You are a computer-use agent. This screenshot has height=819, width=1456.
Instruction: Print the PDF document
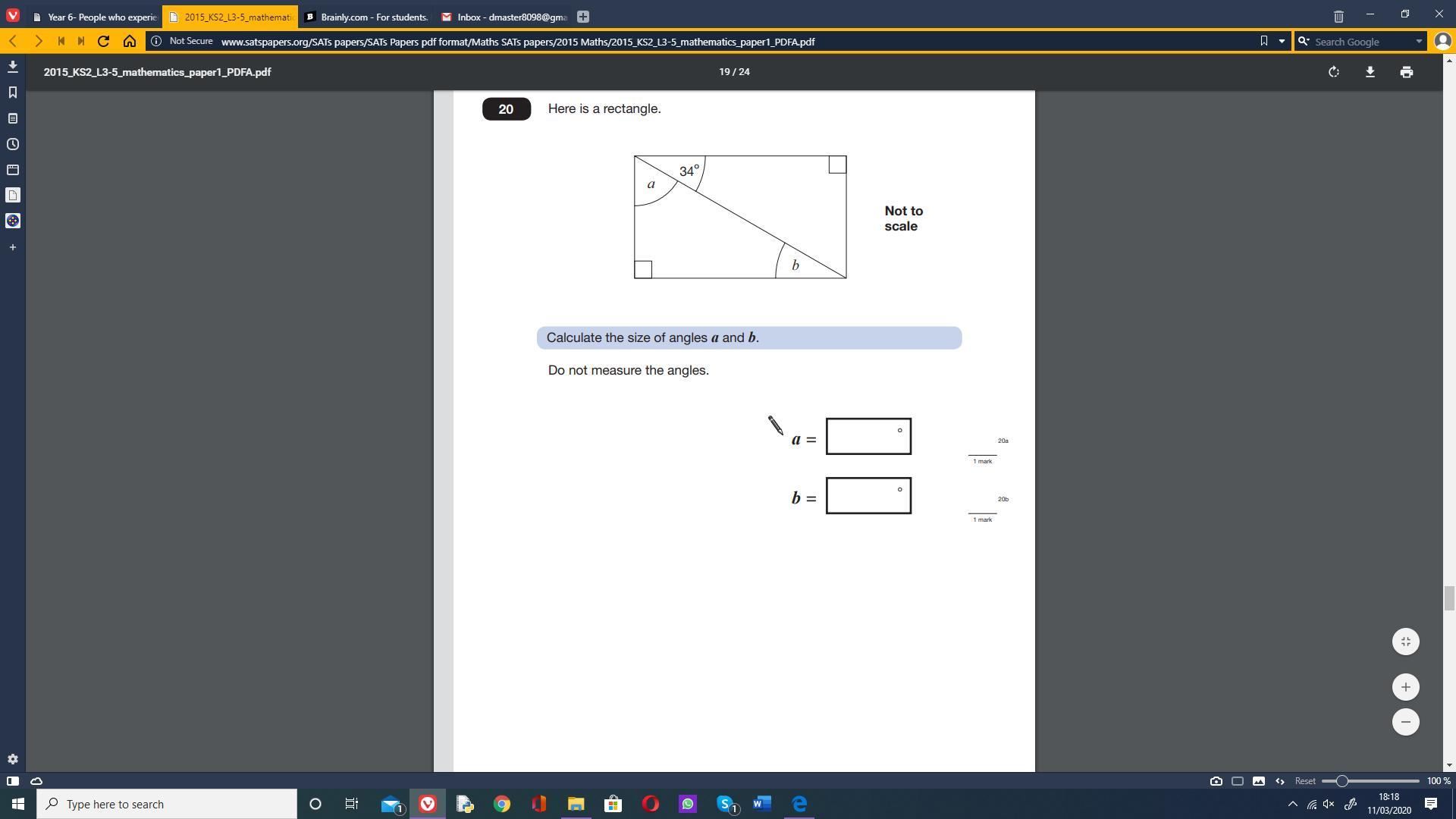click(1406, 72)
